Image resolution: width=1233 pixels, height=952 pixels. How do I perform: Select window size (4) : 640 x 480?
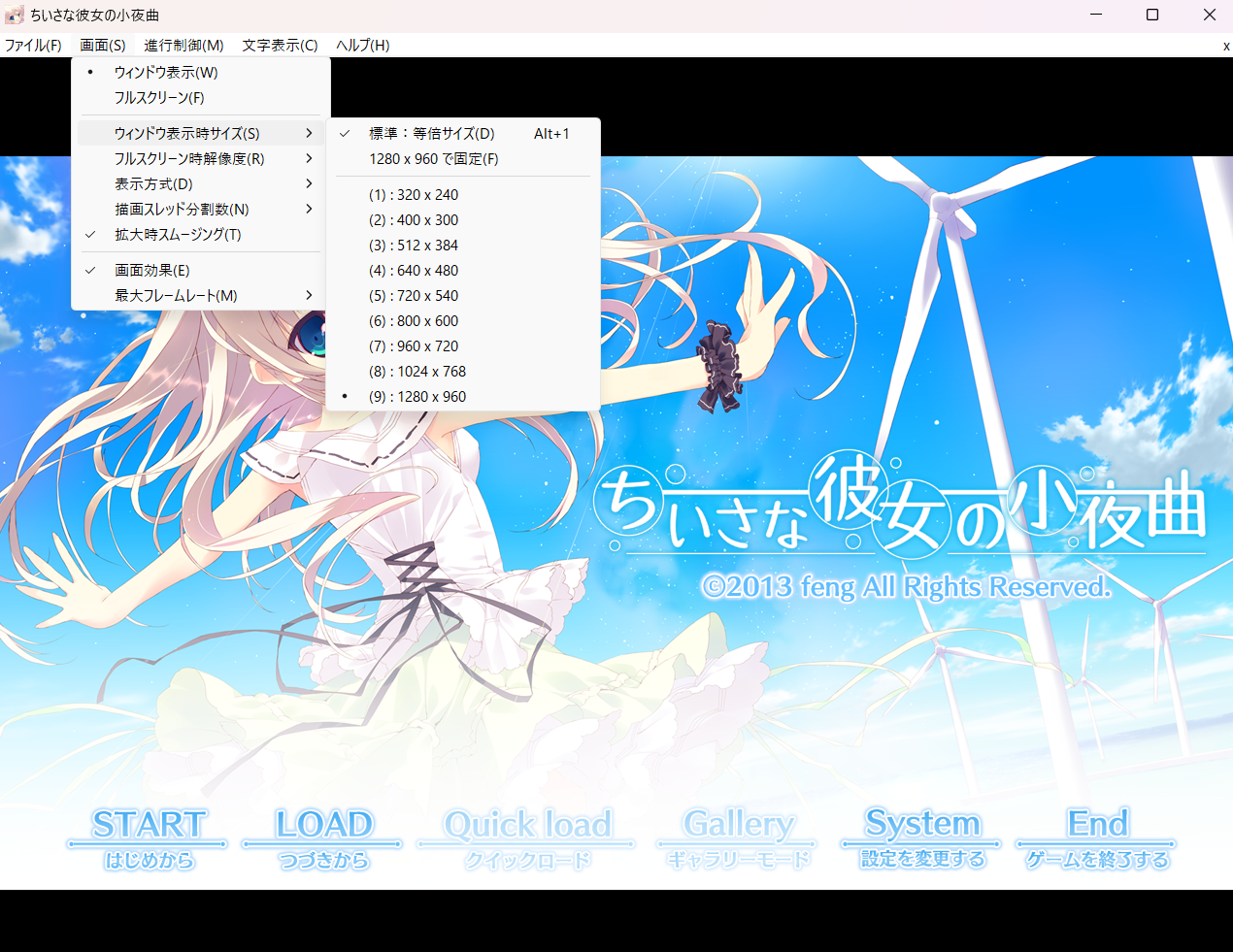click(x=463, y=271)
